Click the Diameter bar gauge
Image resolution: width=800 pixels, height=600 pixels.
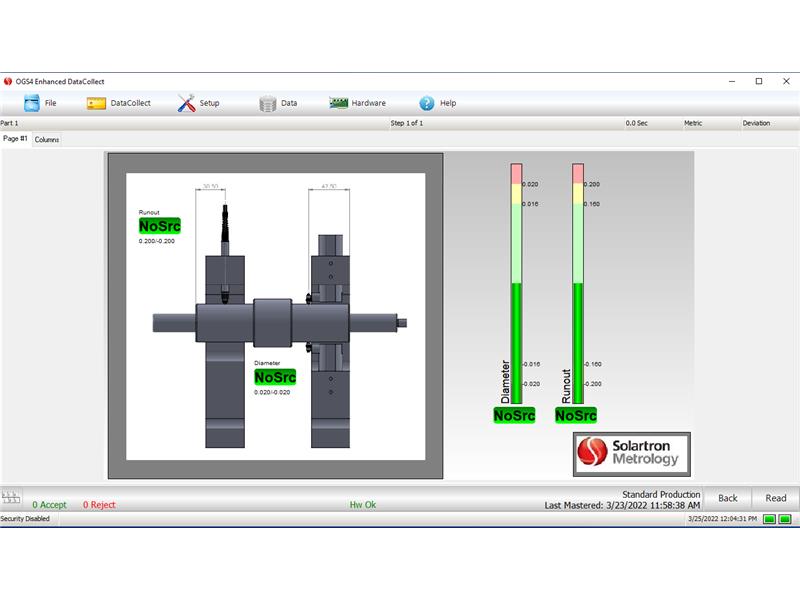pyautogui.click(x=516, y=284)
